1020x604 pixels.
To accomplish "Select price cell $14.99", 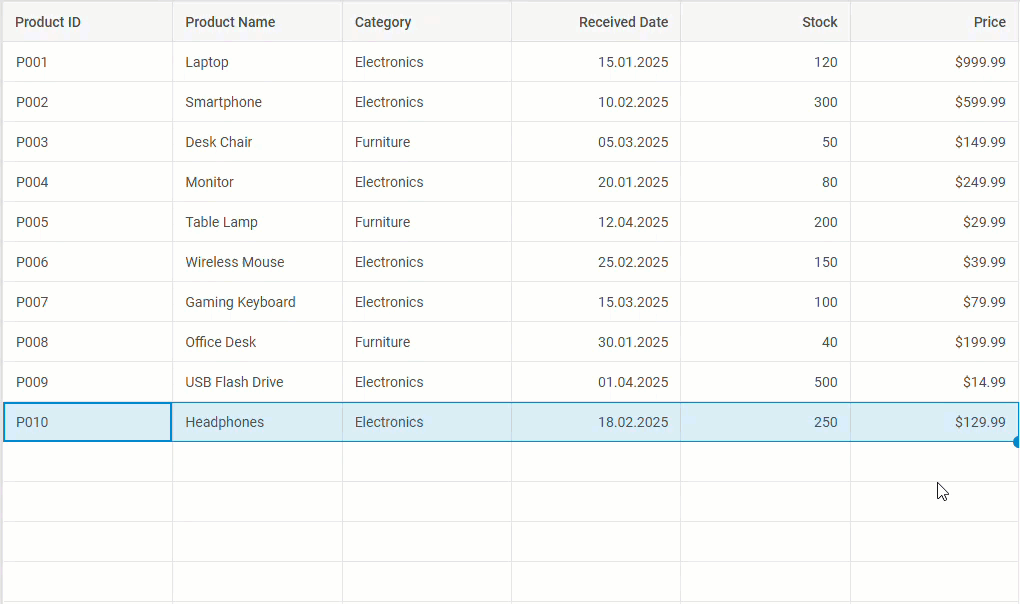I will tap(935, 382).
